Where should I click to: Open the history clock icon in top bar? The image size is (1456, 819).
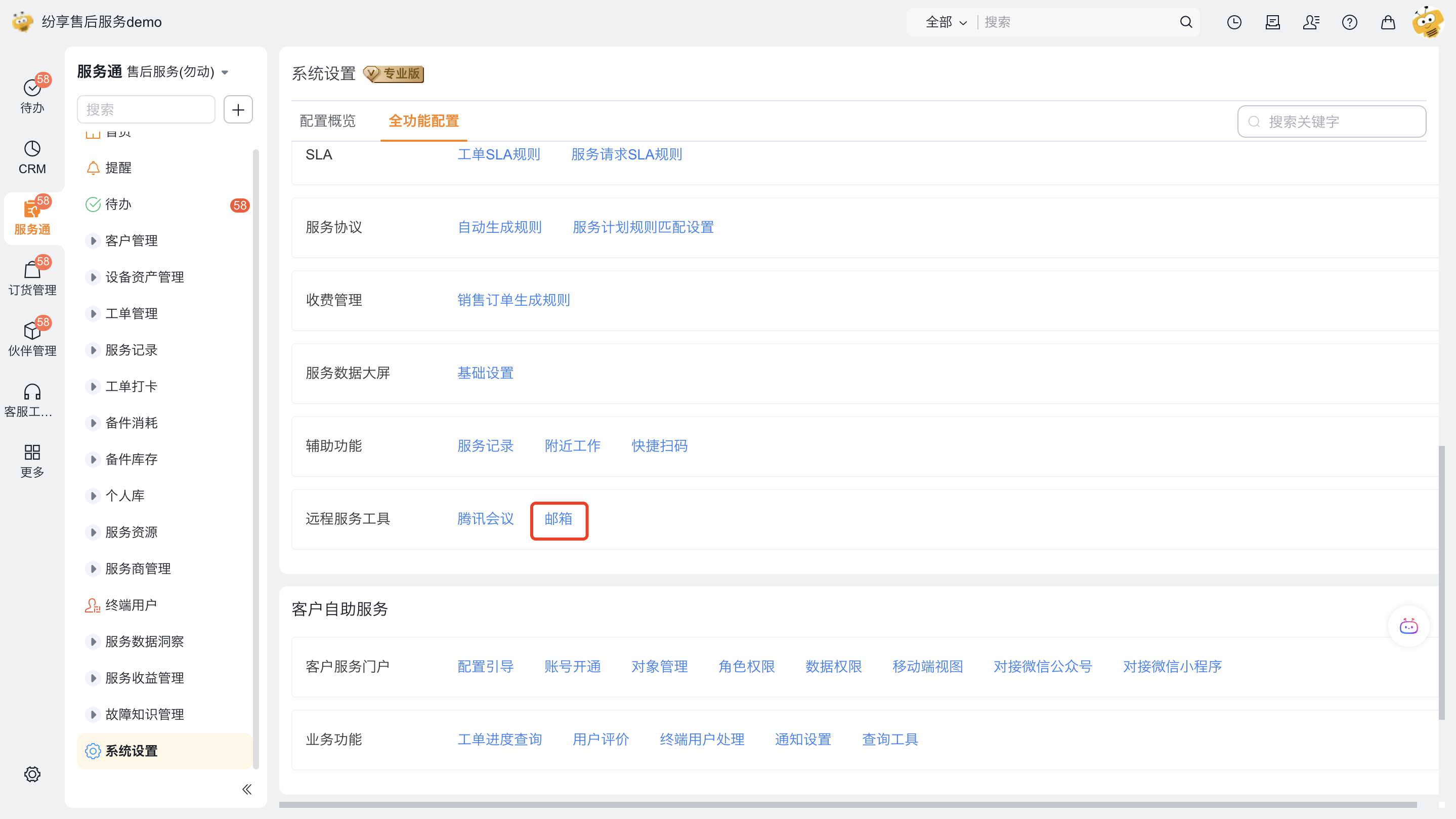pyautogui.click(x=1234, y=22)
